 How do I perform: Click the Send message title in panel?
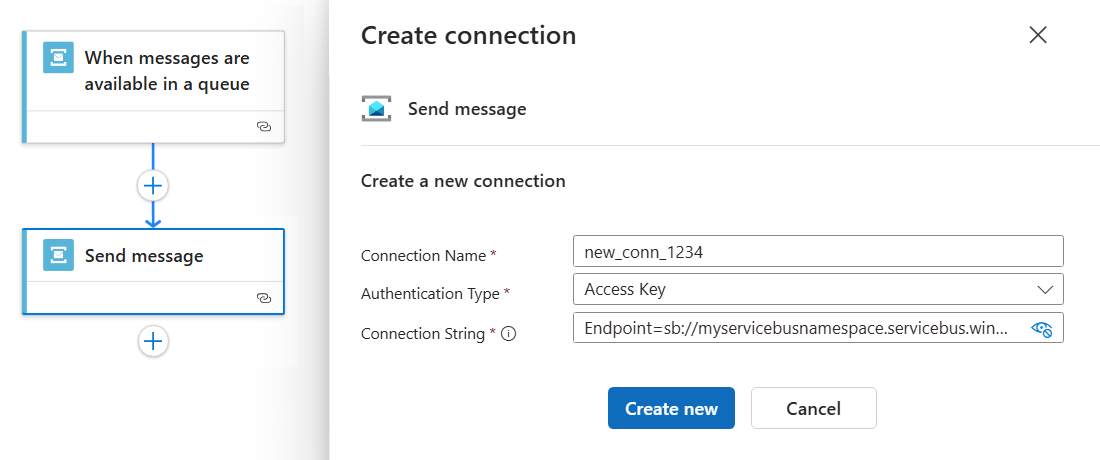pos(467,109)
